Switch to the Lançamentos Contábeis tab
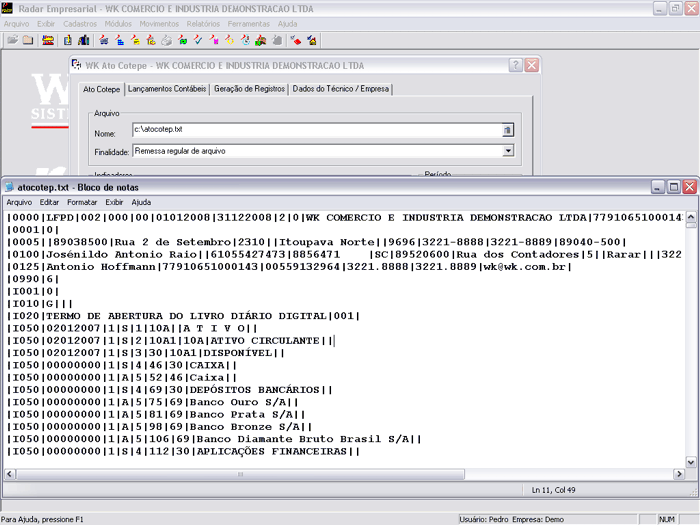Image resolution: width=700 pixels, height=525 pixels. (167, 89)
